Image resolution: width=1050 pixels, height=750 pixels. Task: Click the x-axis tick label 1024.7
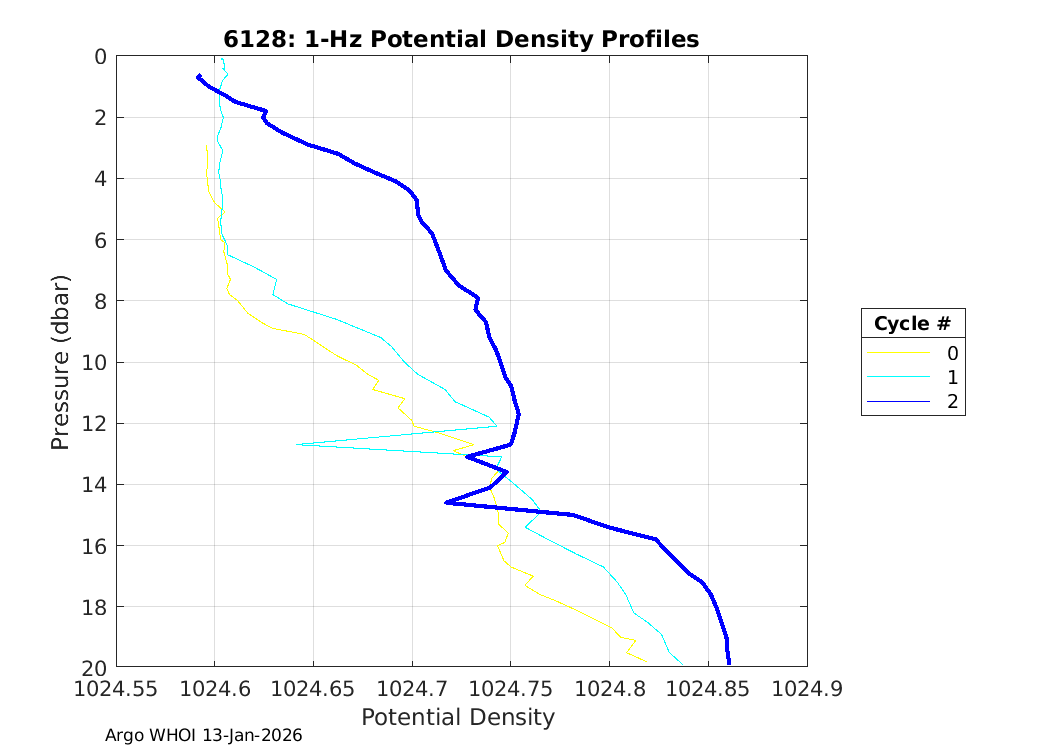[412, 688]
